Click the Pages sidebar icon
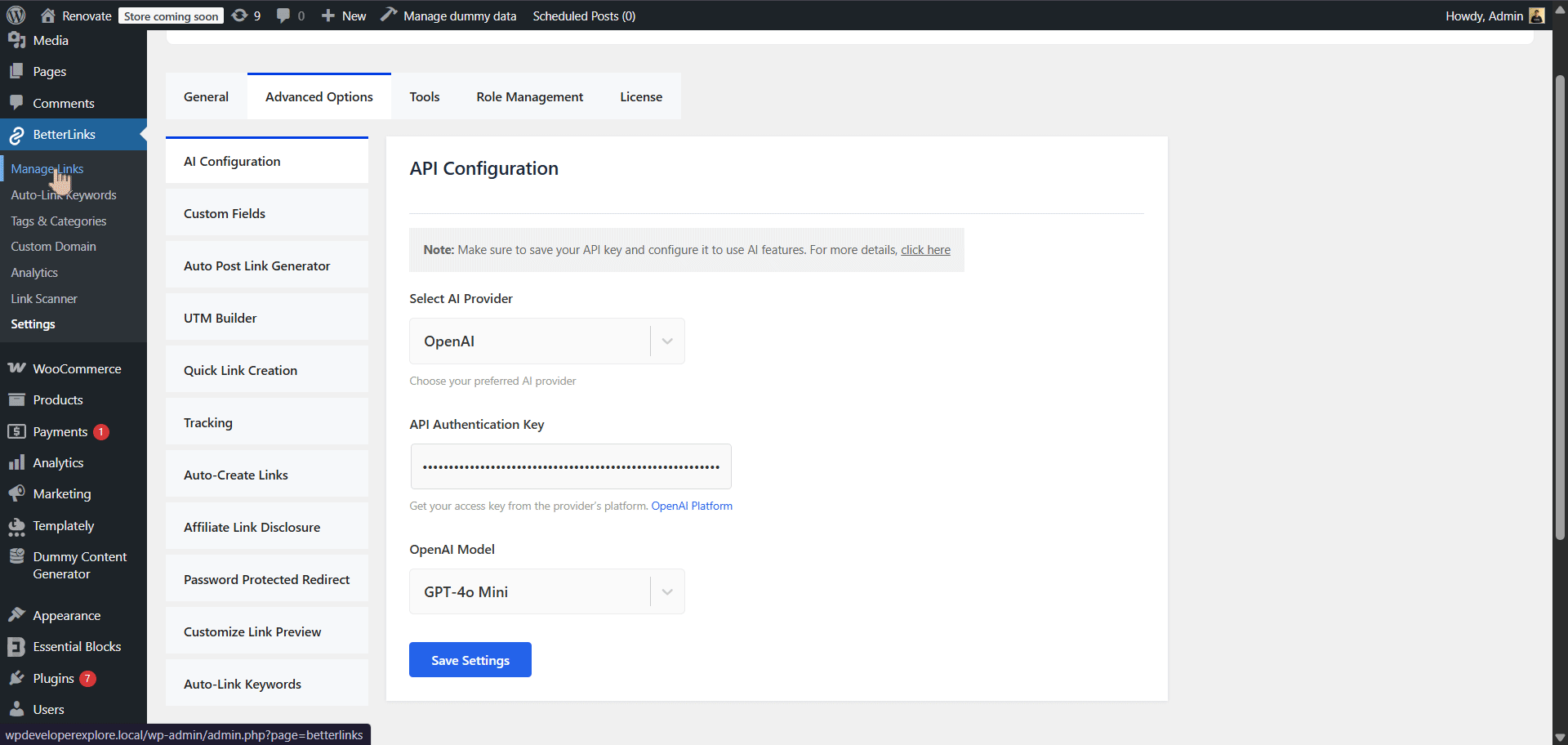This screenshot has width=1568, height=745. 17,71
